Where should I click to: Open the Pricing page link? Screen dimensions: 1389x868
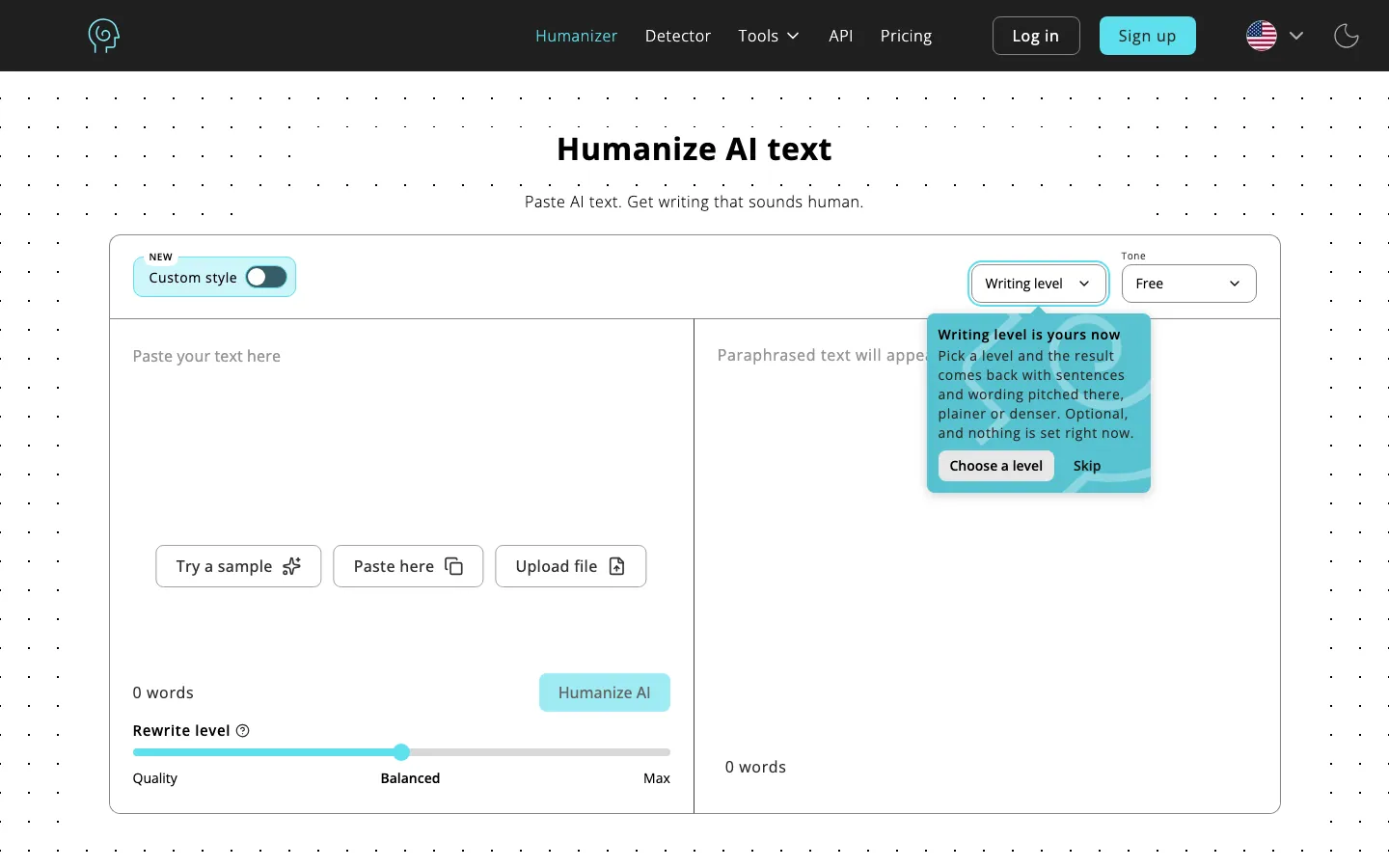coord(906,36)
